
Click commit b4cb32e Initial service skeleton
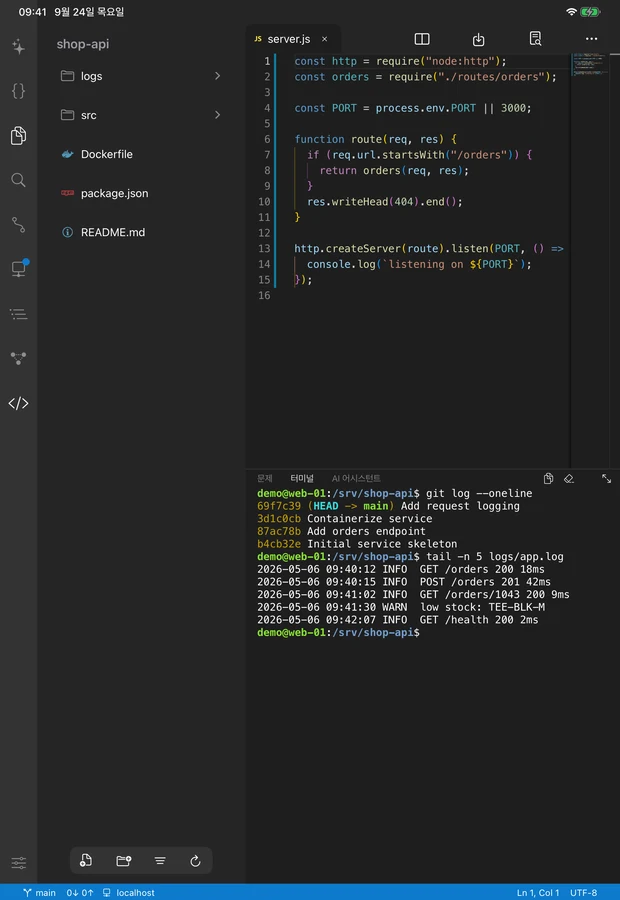(357, 544)
